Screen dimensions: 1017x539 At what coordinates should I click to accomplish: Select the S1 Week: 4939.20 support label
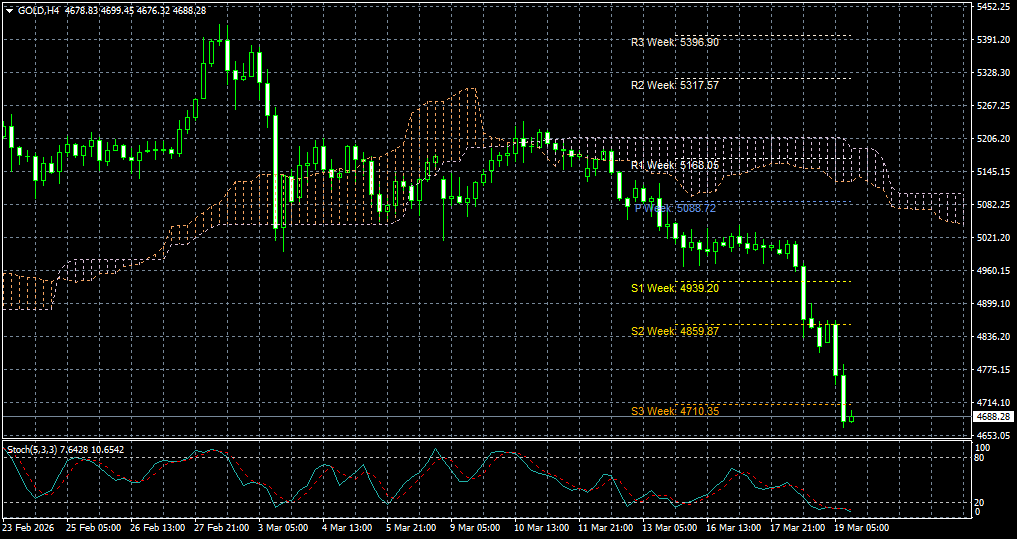(675, 288)
